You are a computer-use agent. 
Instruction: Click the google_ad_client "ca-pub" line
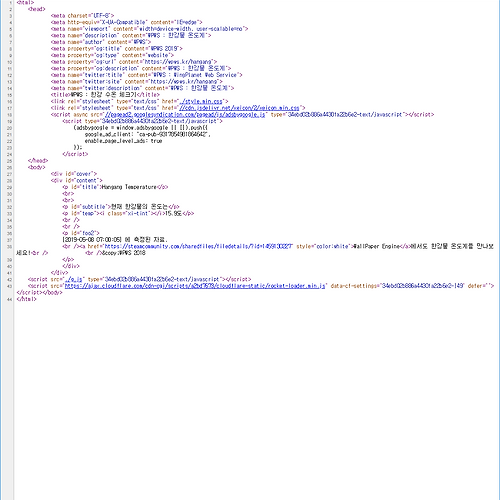[148, 134]
